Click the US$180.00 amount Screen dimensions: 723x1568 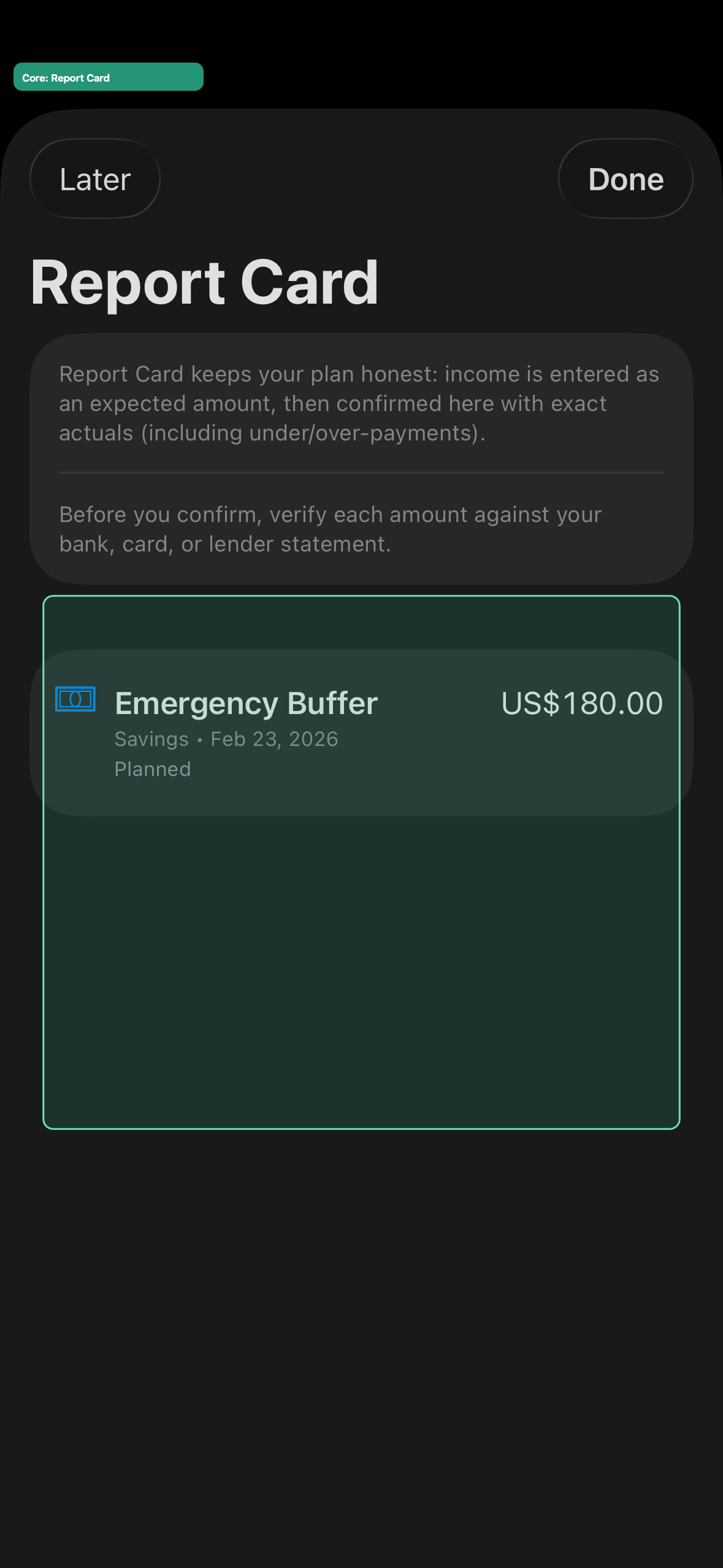coord(582,703)
